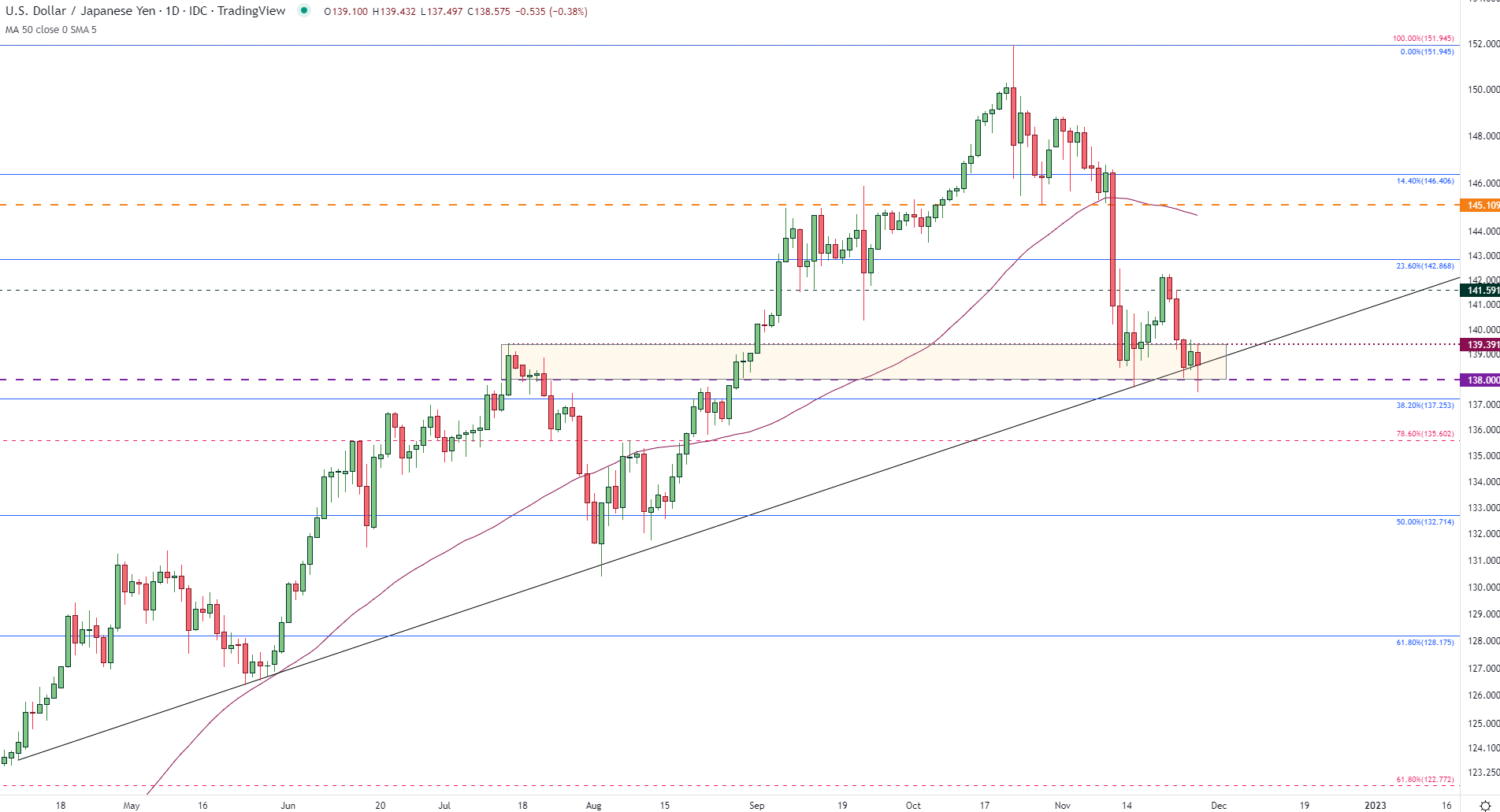Click 140.000 on the price axis
This screenshot has height=812, width=1500.
pos(1483,330)
